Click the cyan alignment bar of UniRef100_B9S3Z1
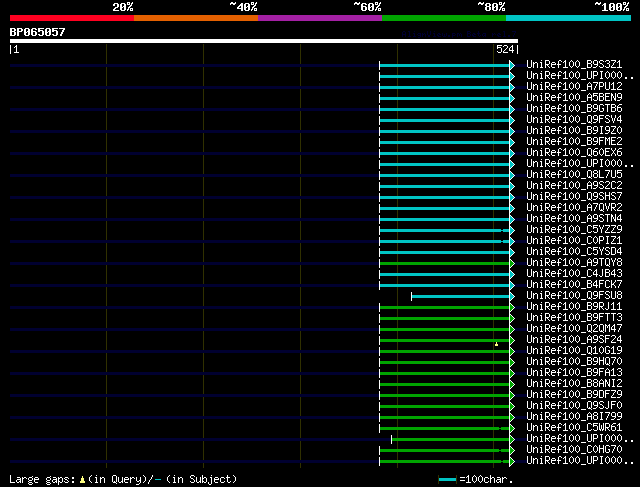 (444, 65)
